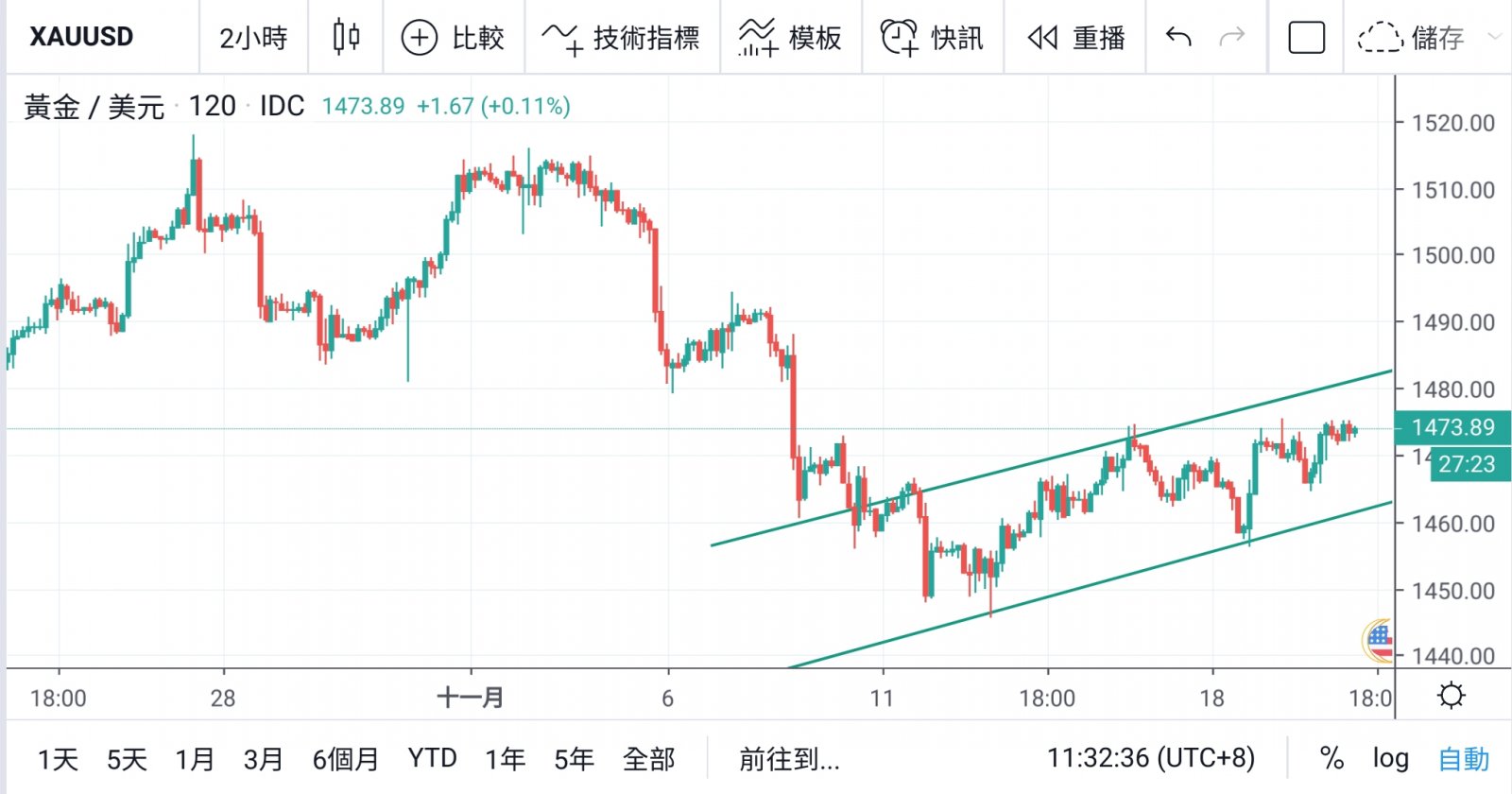The width and height of the screenshot is (1512, 794).
Task: Toggle percent (%) price scale
Action: [1332, 758]
